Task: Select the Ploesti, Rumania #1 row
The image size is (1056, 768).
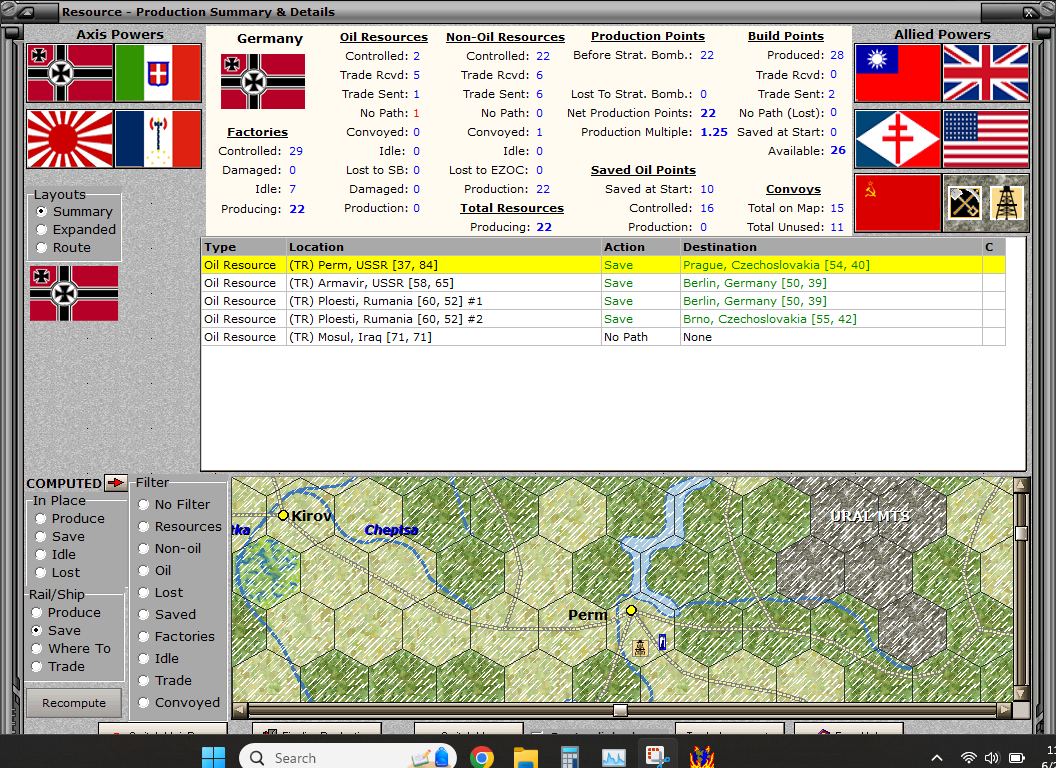Action: point(603,301)
